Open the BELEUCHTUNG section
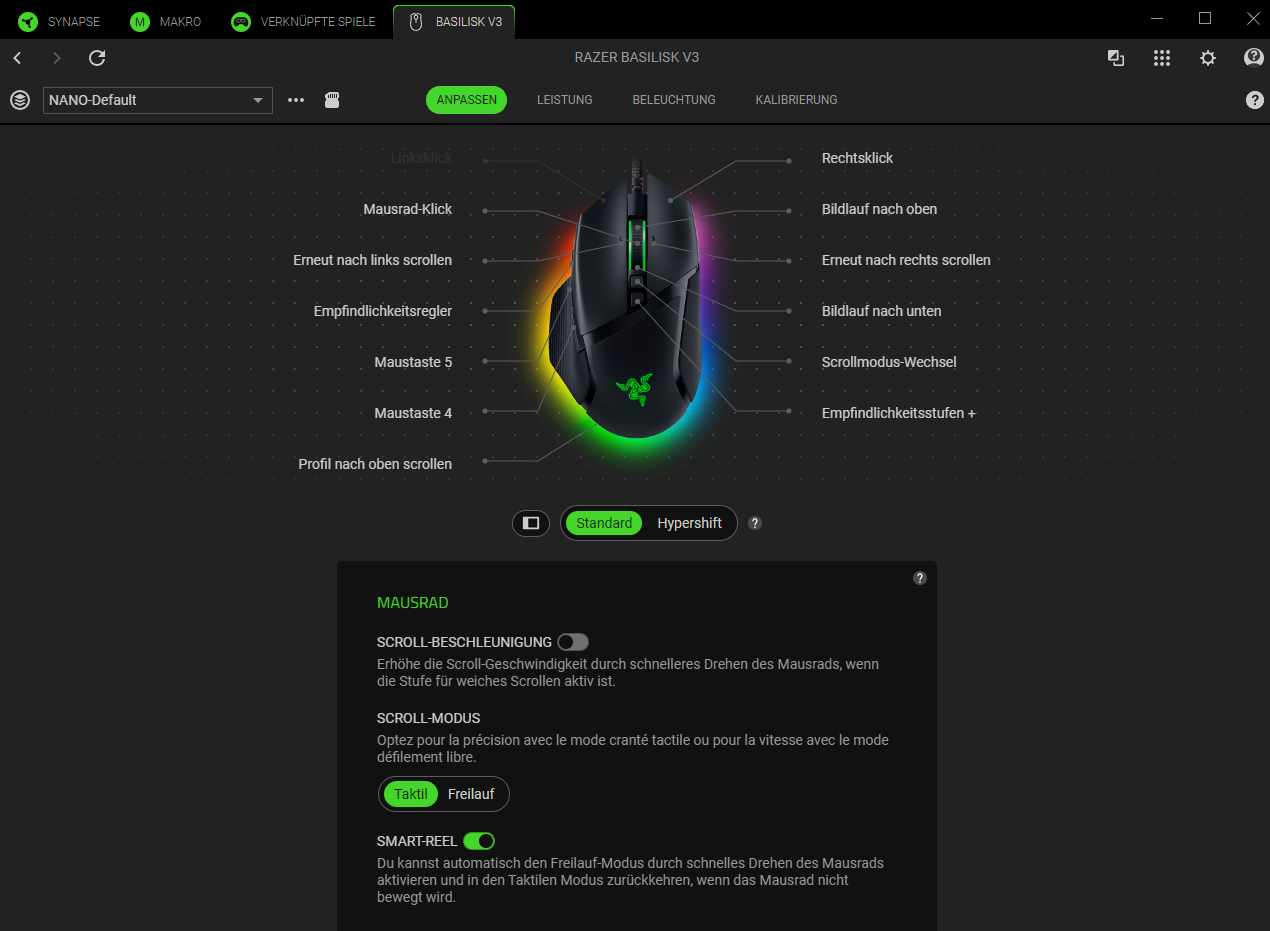Viewport: 1270px width, 931px height. pos(674,100)
